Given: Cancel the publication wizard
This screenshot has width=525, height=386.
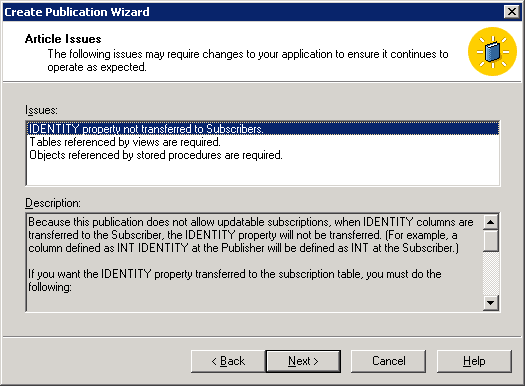Looking at the screenshot, I should [x=388, y=361].
